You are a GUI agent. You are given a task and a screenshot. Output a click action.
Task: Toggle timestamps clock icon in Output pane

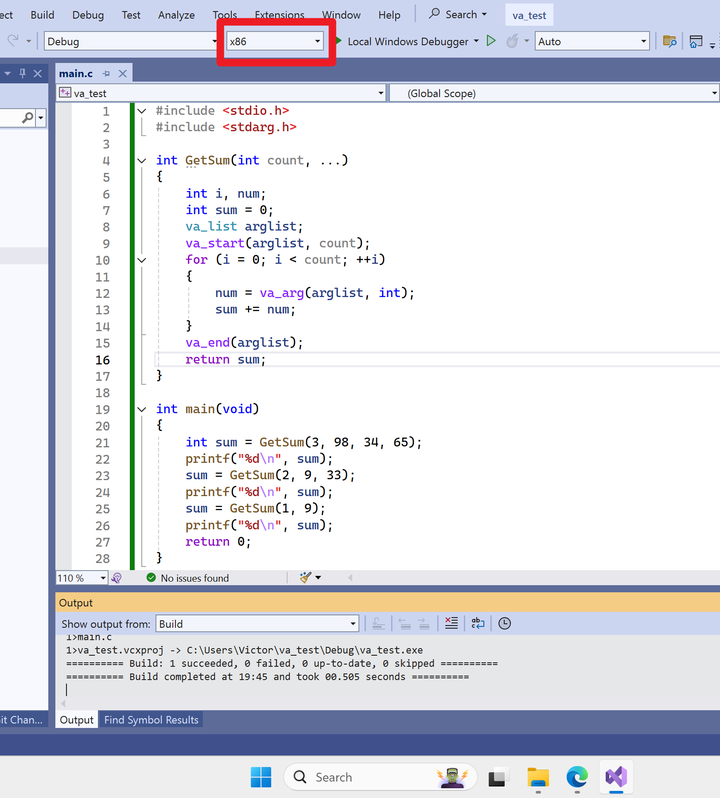click(x=504, y=623)
